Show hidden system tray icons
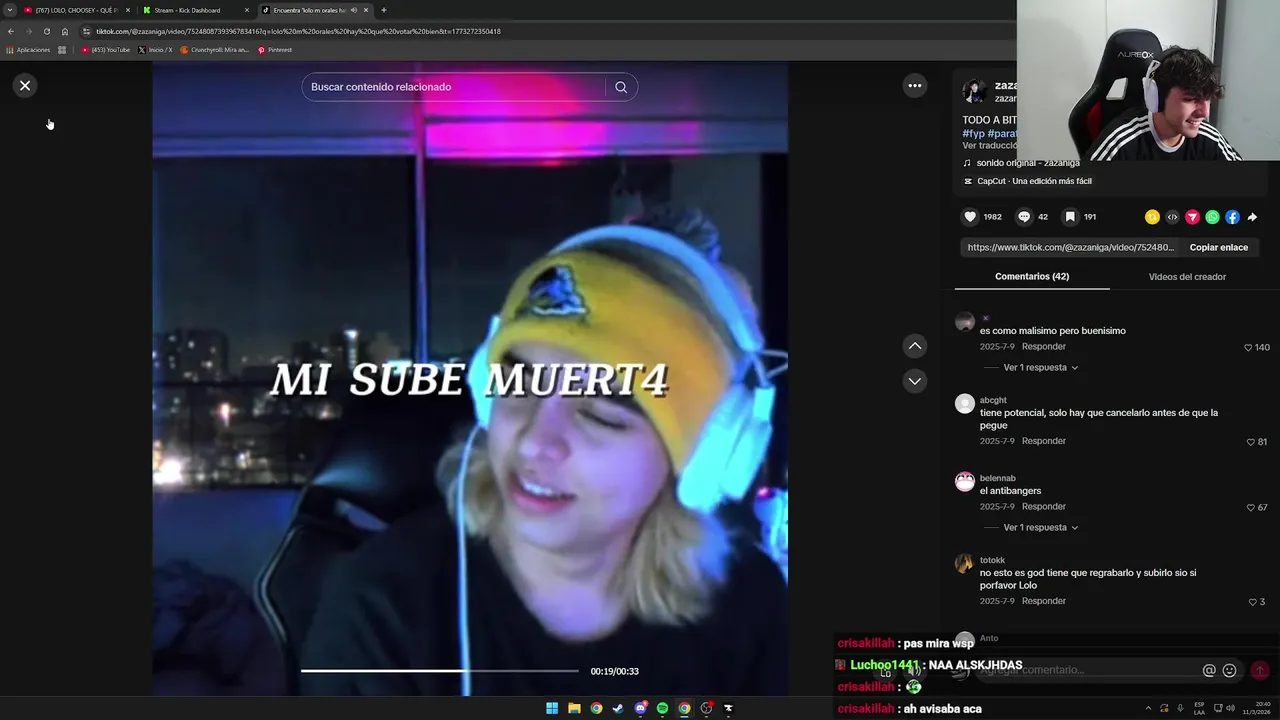The width and height of the screenshot is (1280, 720). 1148,708
